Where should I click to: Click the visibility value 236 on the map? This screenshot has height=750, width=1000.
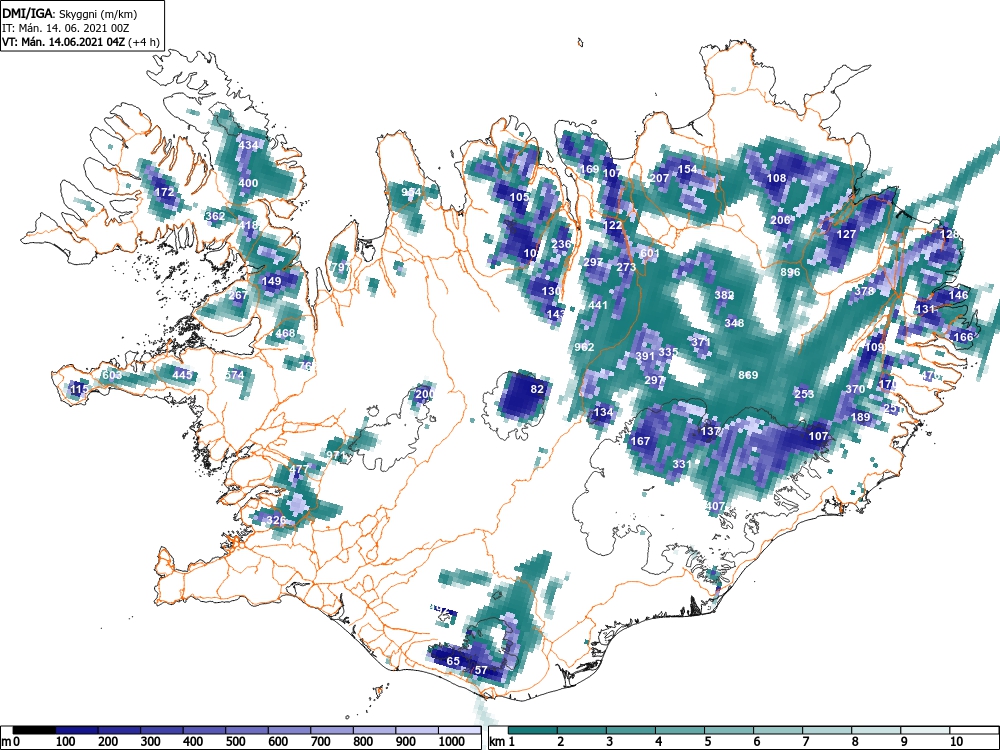561,244
